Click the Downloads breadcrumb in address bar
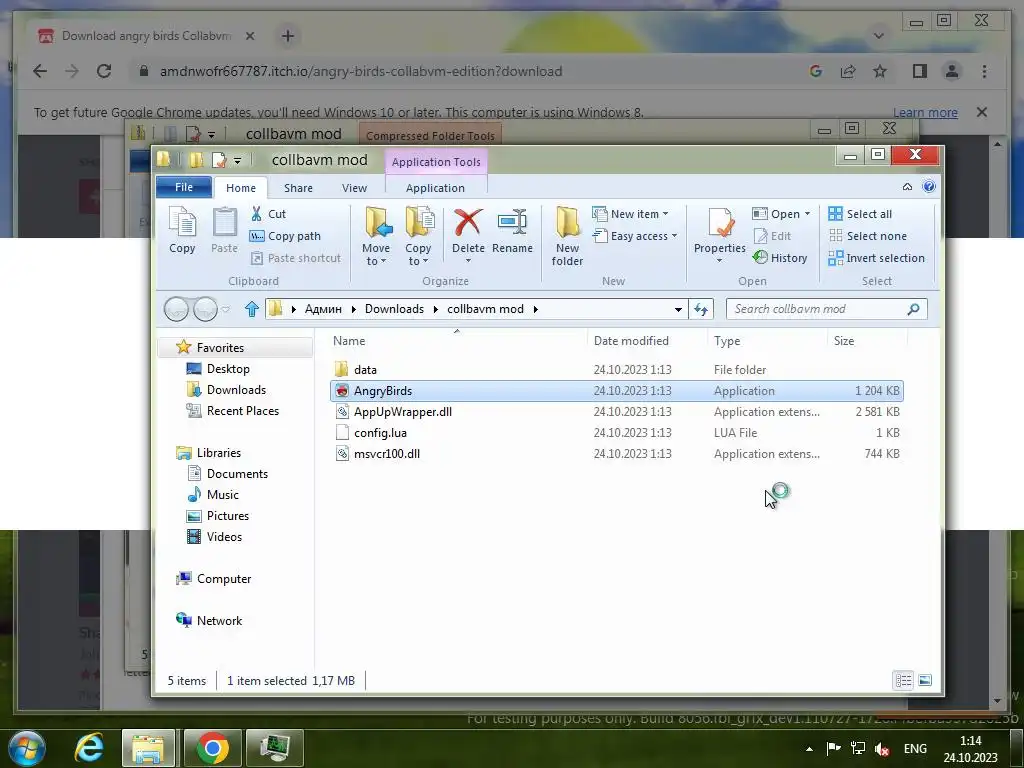The width and height of the screenshot is (1024, 768). point(394,309)
